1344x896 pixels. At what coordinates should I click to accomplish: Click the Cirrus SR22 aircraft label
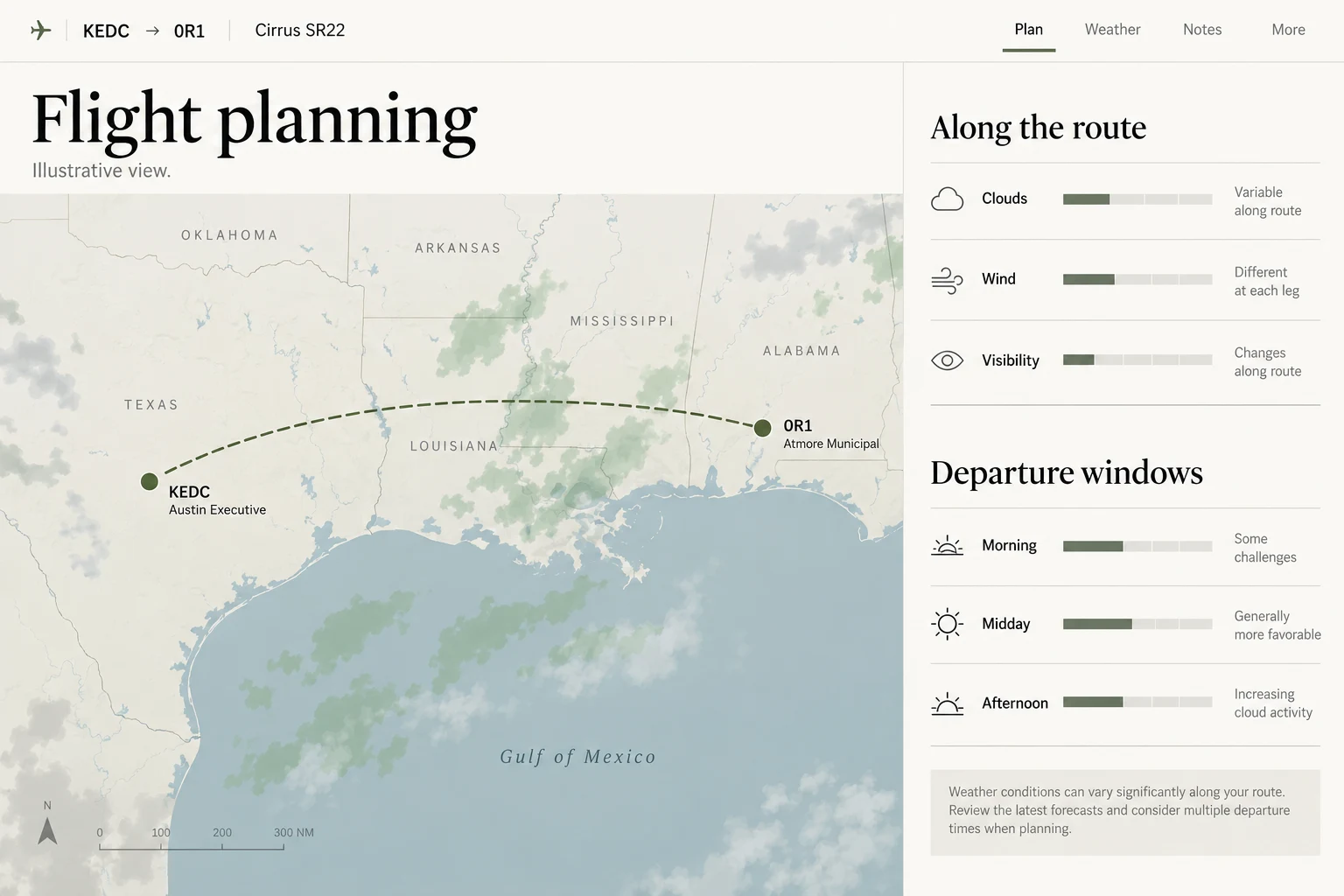point(300,31)
